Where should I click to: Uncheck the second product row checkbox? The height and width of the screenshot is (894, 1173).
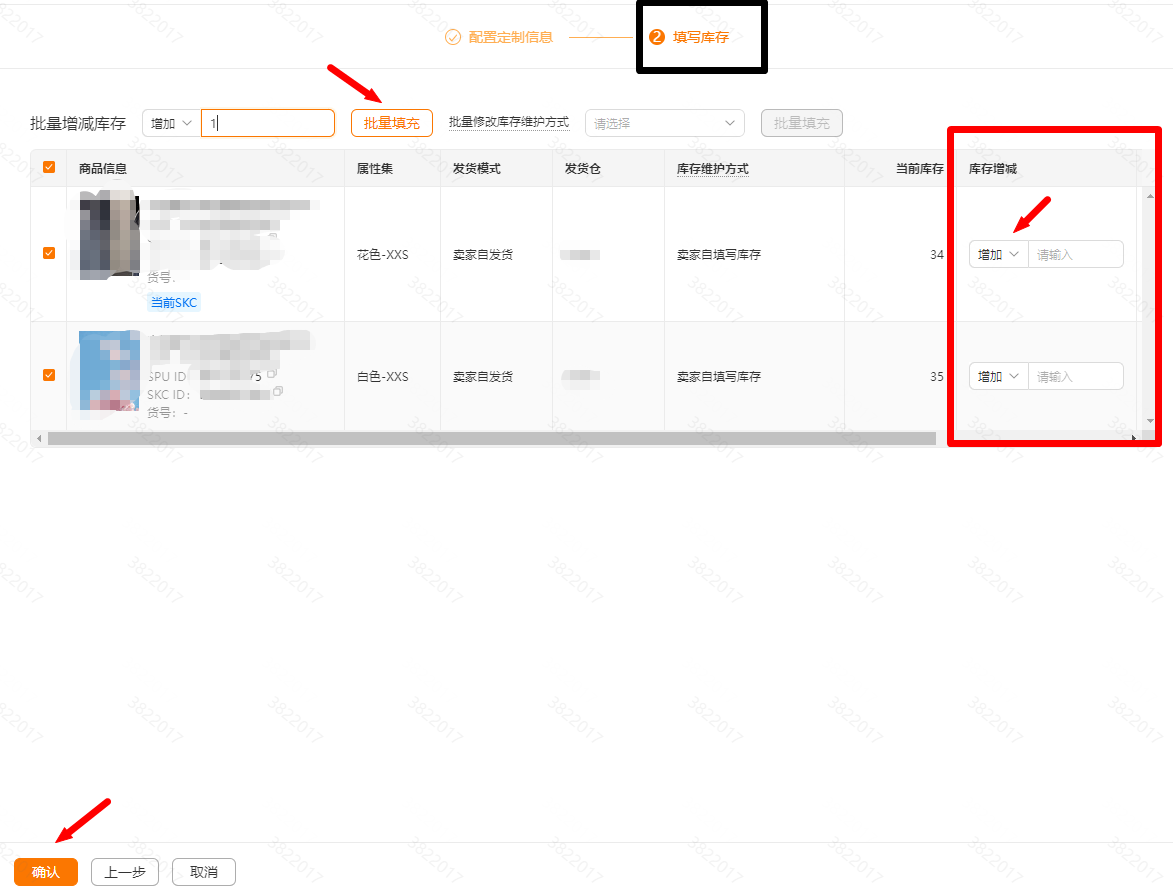[x=48, y=375]
